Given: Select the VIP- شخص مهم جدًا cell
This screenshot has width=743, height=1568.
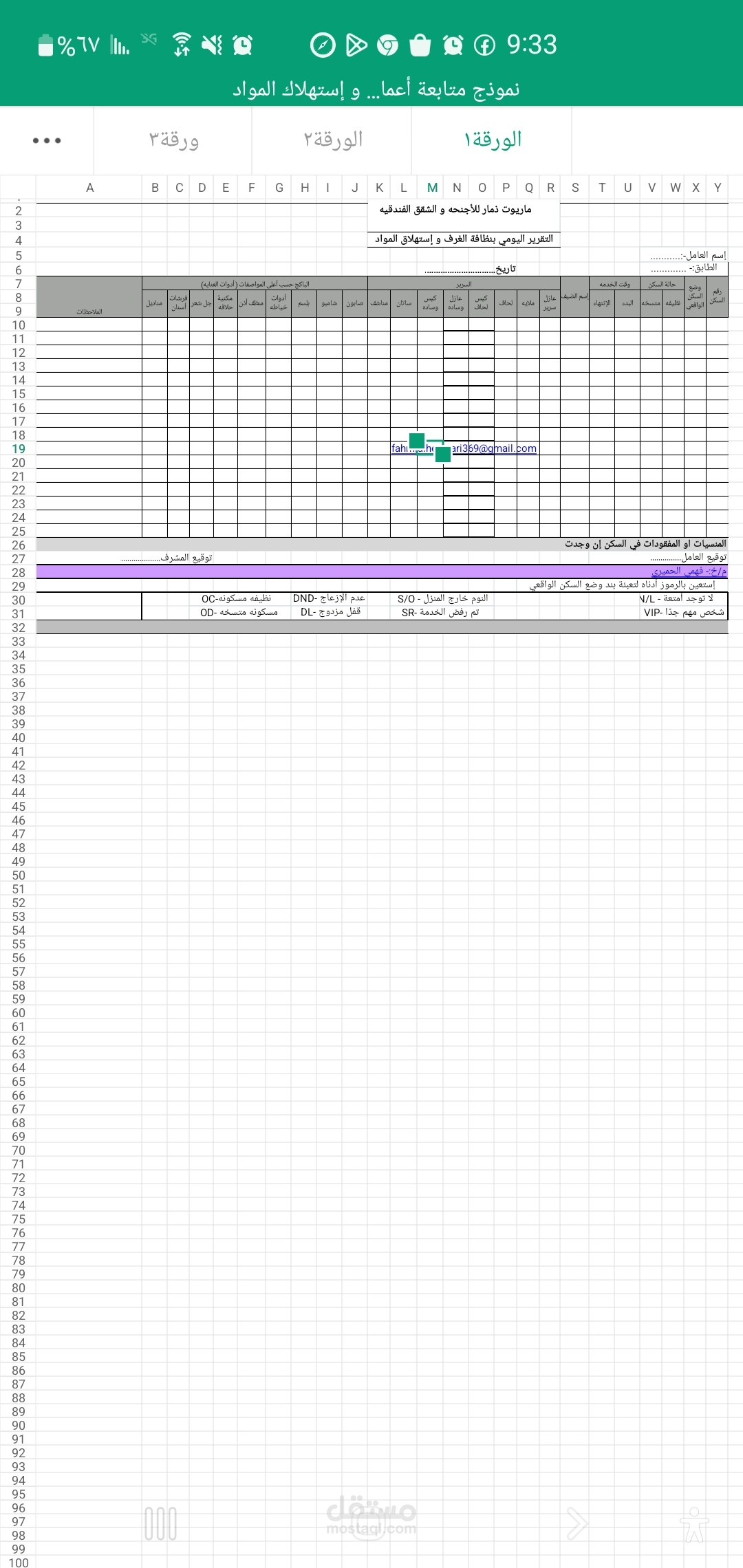Looking at the screenshot, I should pyautogui.click(x=684, y=612).
